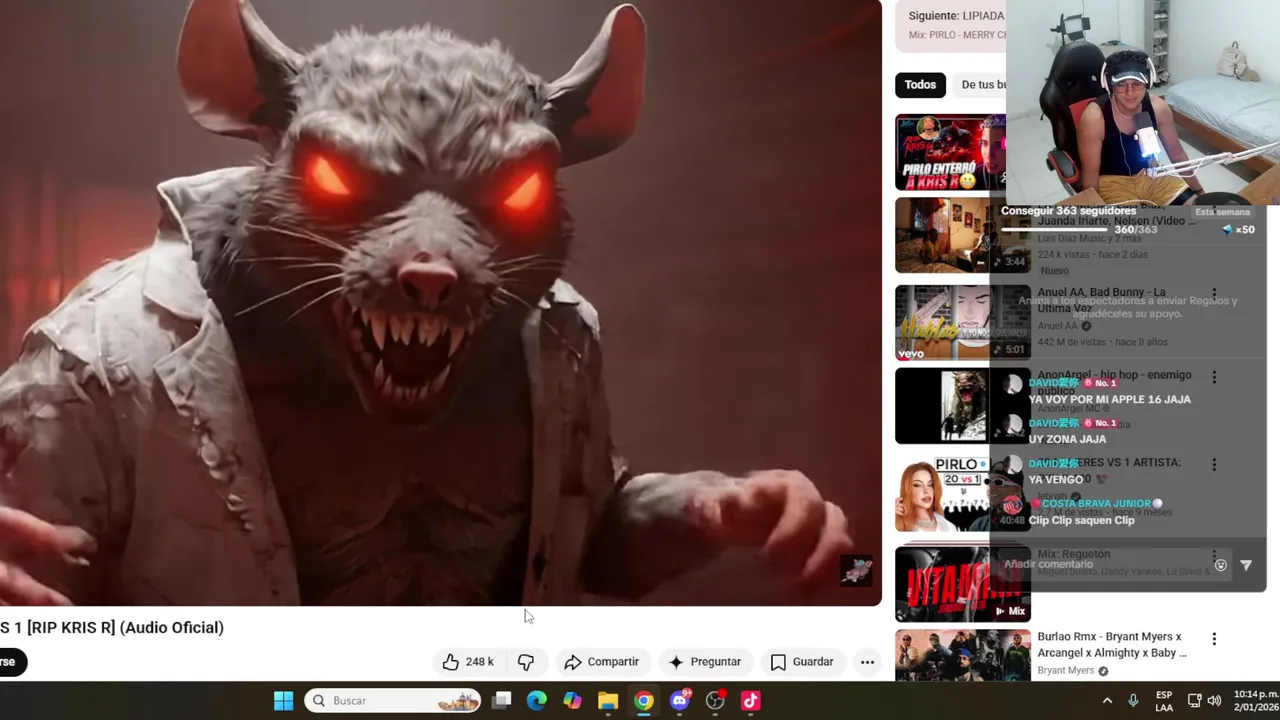Click the 'UY ZONA JAJA' chat message
Image resolution: width=1280 pixels, height=720 pixels.
coord(1067,440)
